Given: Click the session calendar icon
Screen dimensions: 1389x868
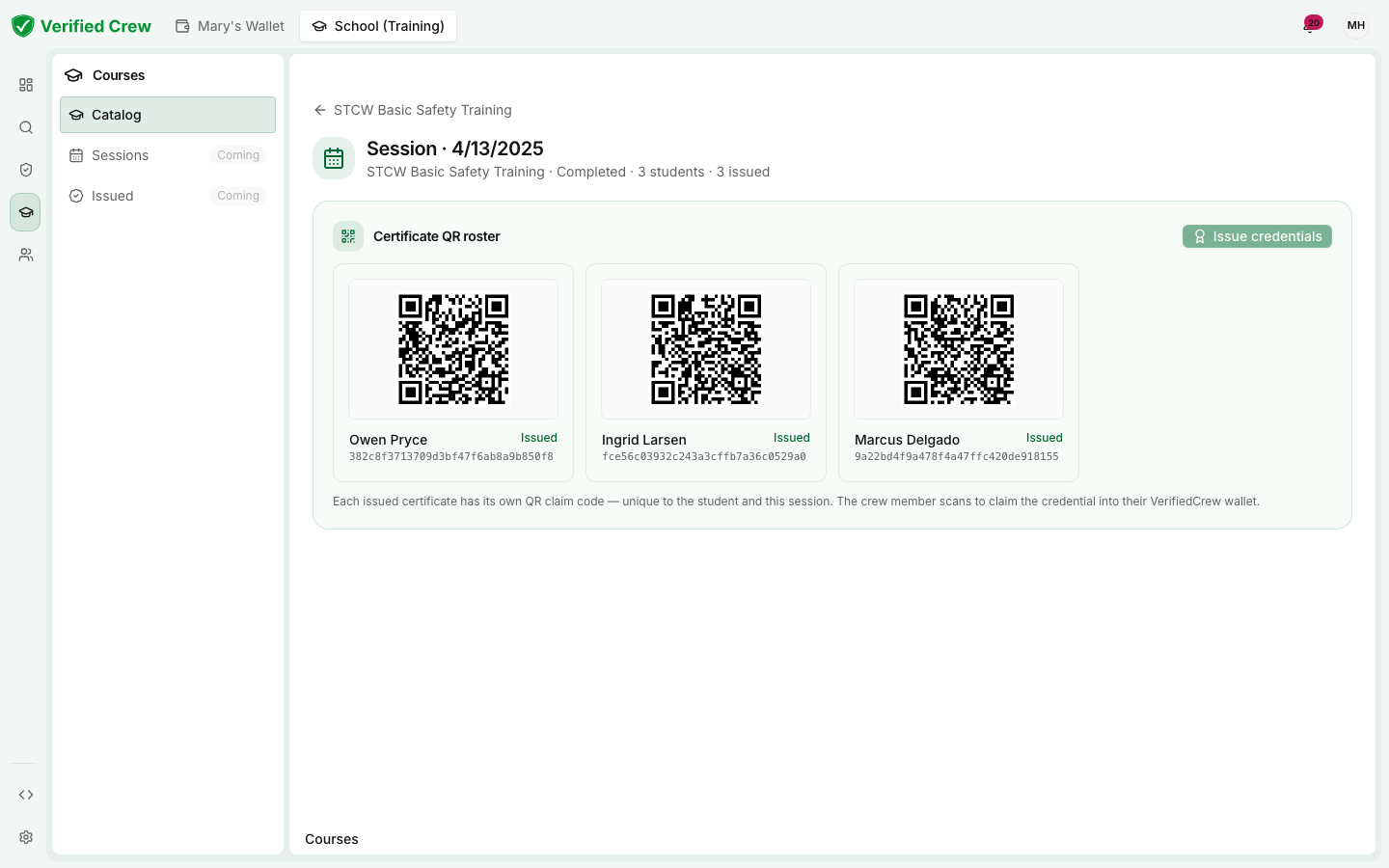Looking at the screenshot, I should (334, 158).
